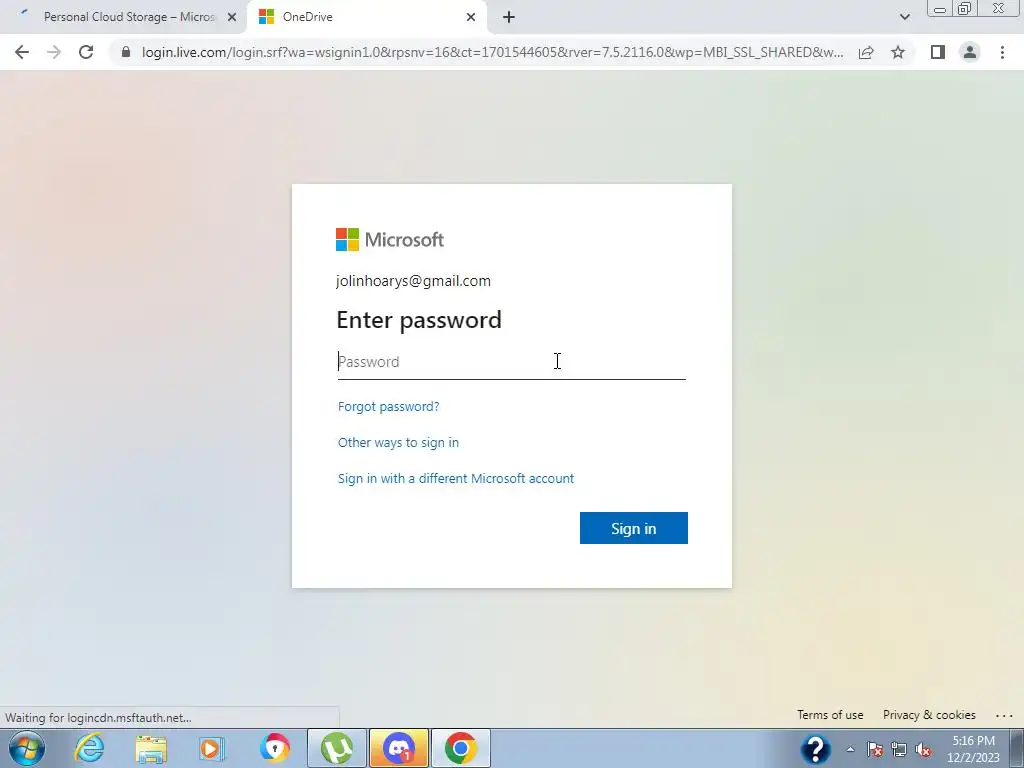Close the OneDrive tab
The image size is (1024, 768).
click(471, 17)
